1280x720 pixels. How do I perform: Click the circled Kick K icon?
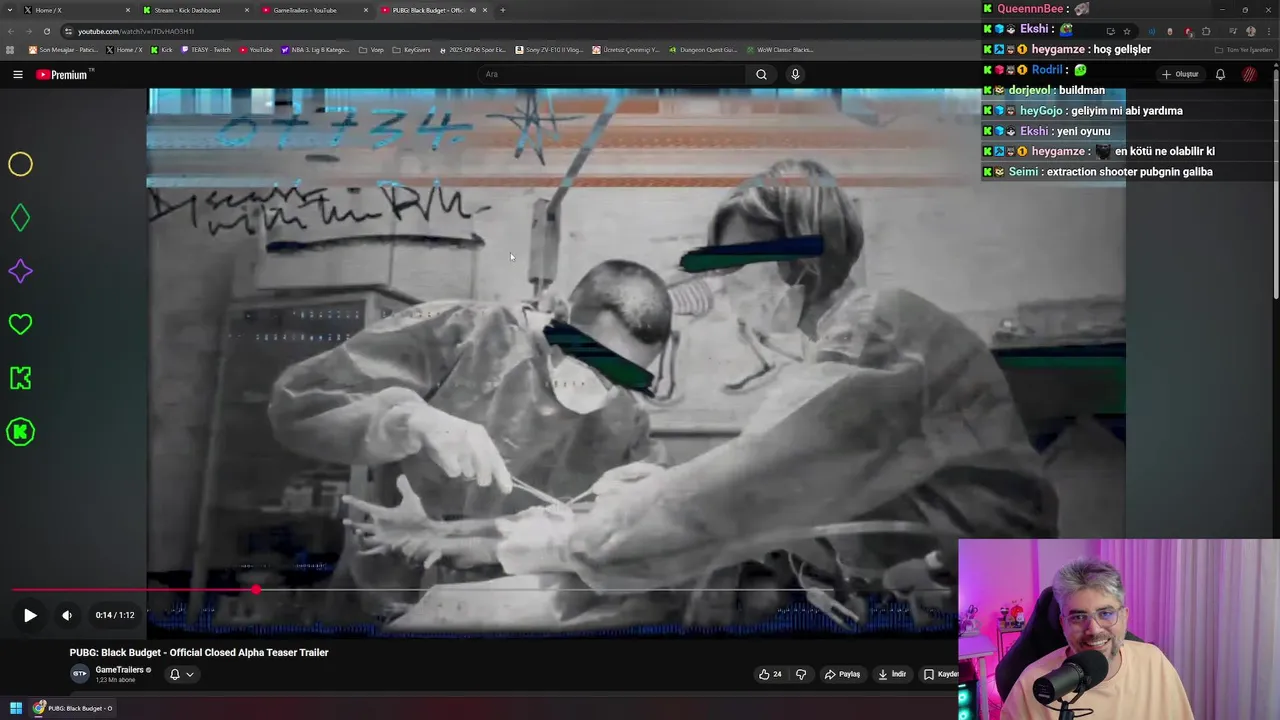point(20,432)
